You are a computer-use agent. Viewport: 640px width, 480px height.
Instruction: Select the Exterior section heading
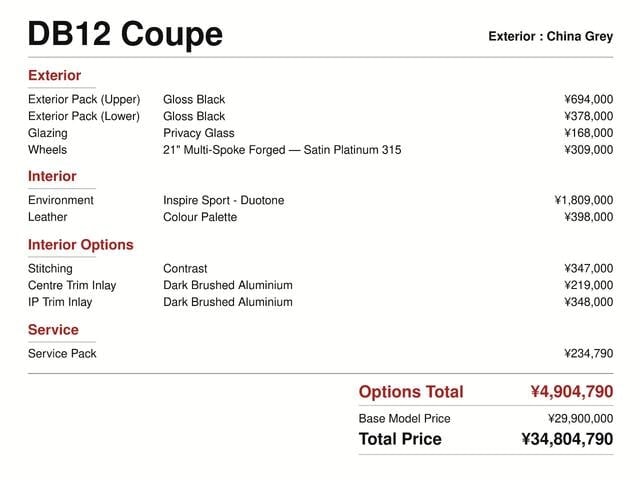(54, 76)
